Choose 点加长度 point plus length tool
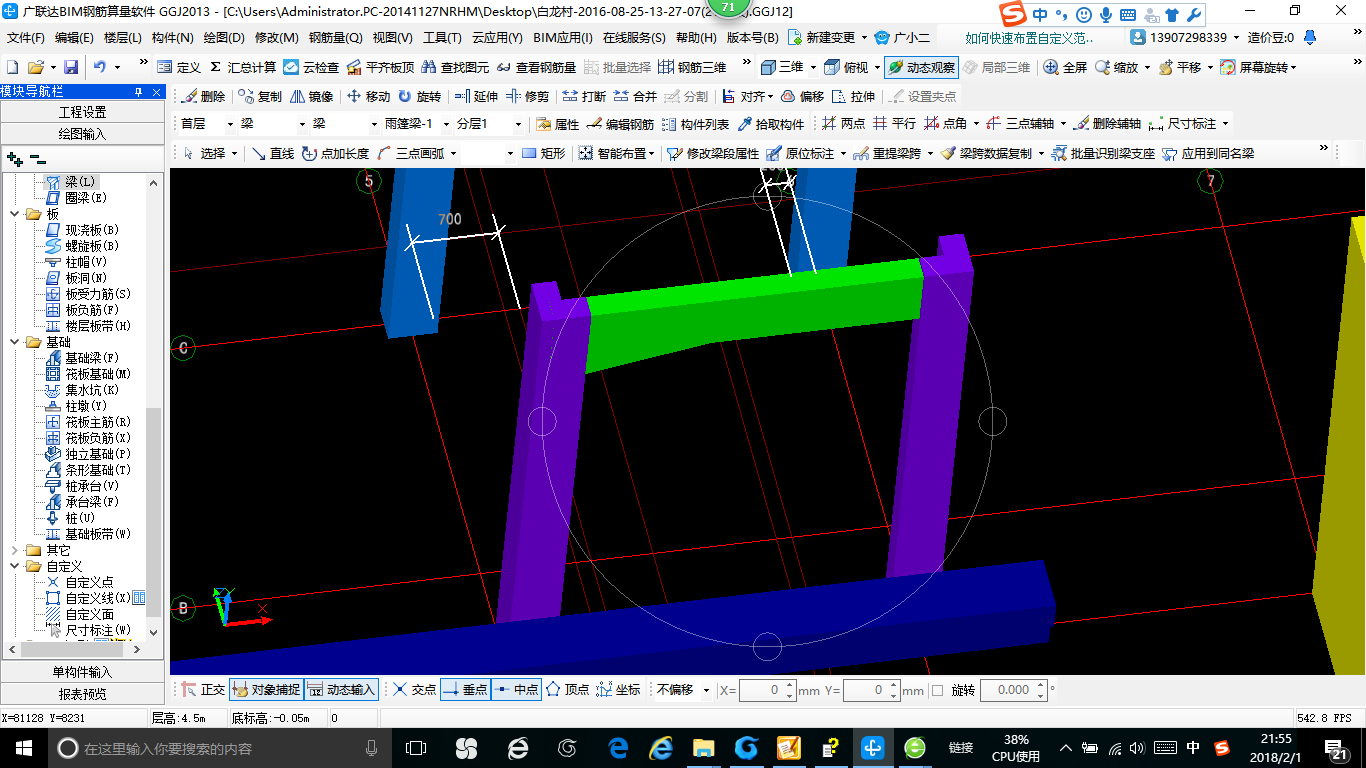 click(335, 154)
